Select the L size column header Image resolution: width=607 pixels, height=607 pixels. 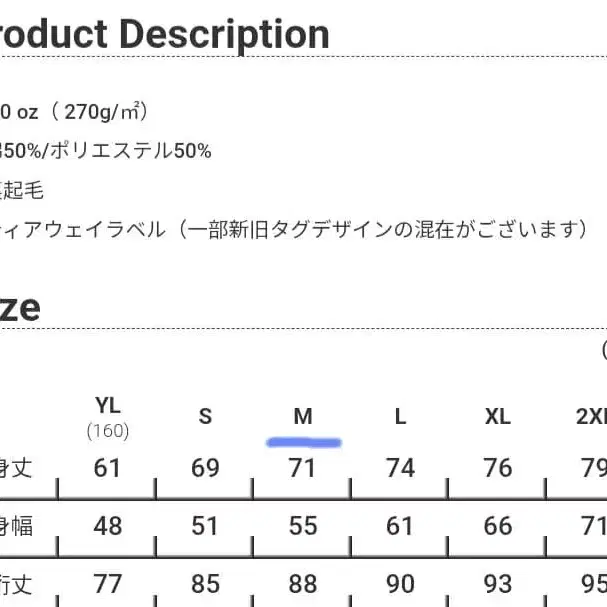coord(400,416)
